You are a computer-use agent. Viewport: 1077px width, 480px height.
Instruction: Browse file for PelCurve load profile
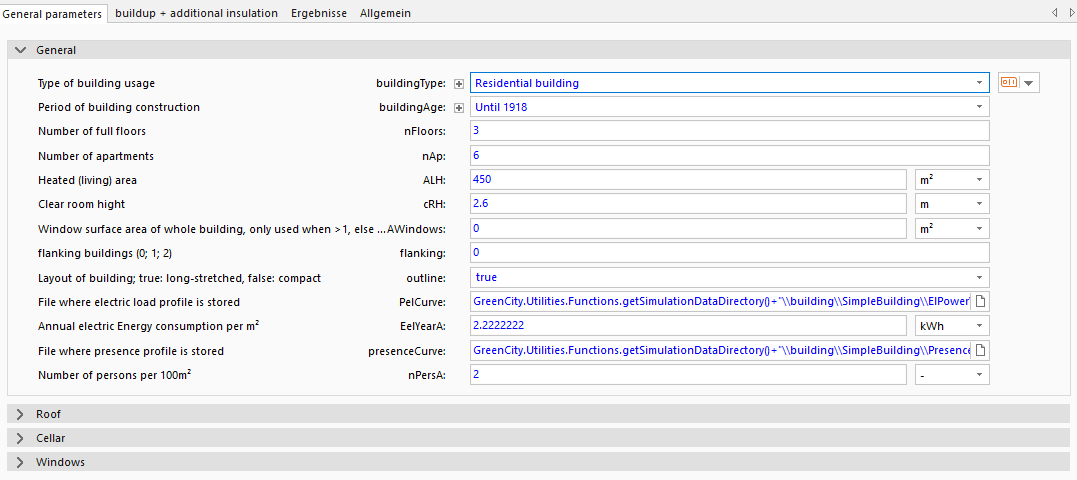click(980, 301)
